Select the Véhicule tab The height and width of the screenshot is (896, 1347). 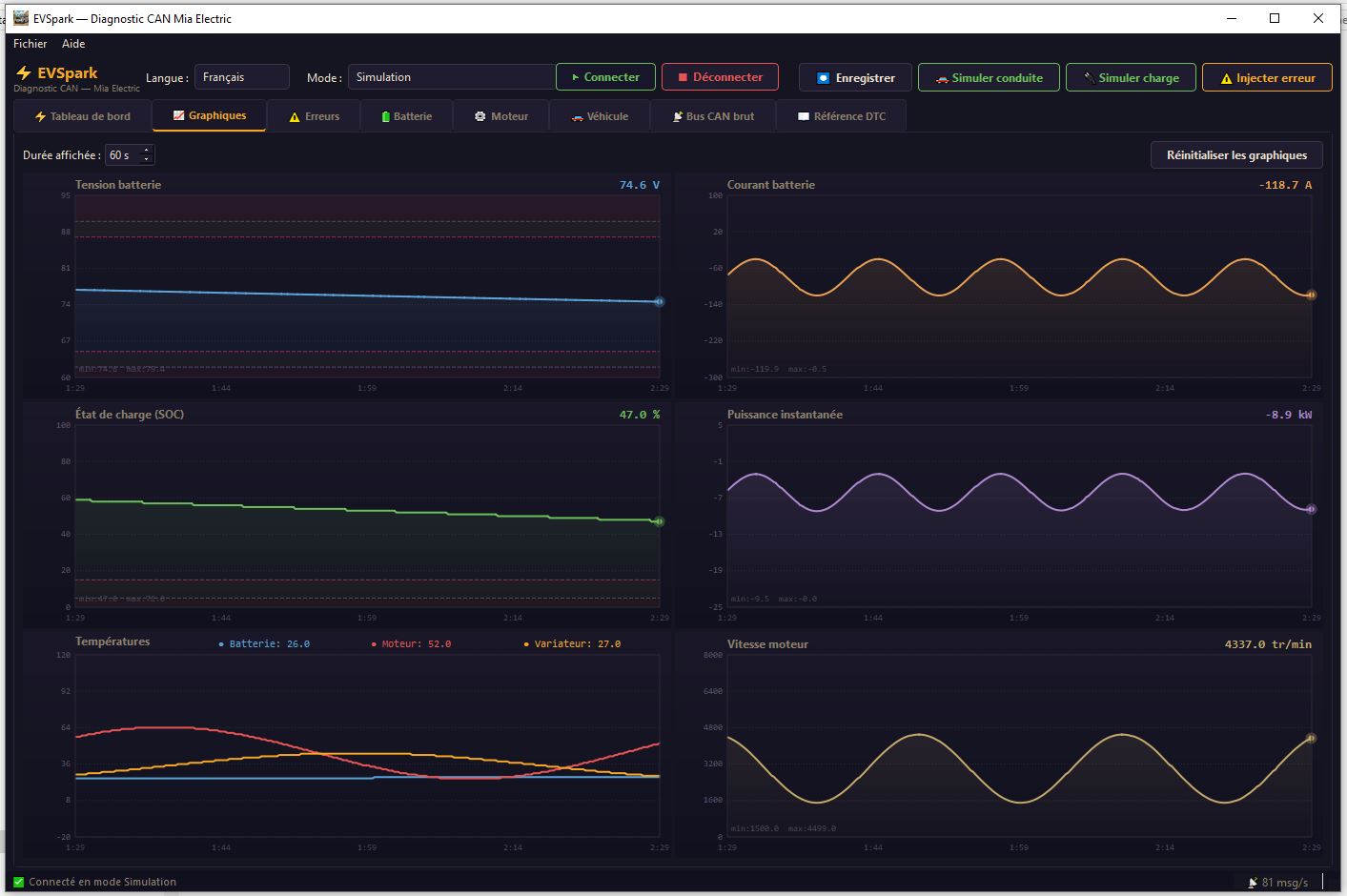[x=600, y=116]
